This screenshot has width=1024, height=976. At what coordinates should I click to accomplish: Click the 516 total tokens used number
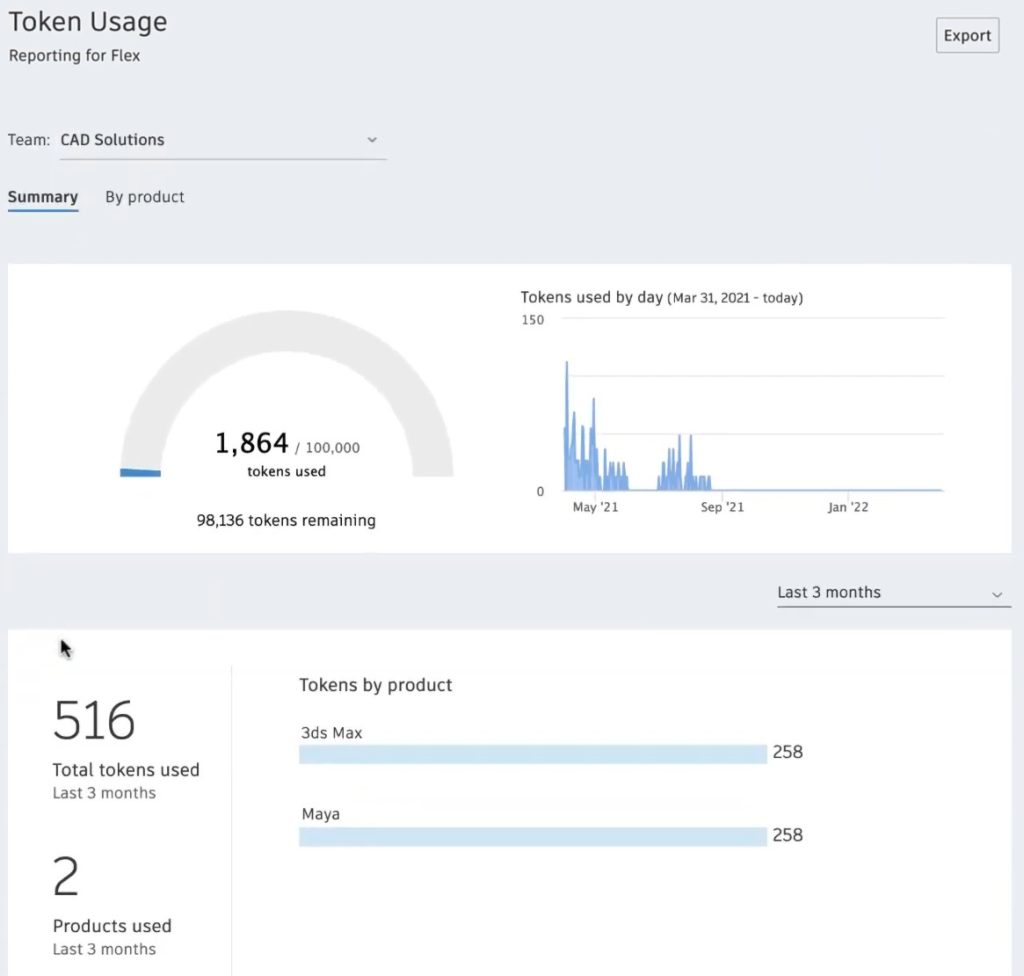point(94,720)
